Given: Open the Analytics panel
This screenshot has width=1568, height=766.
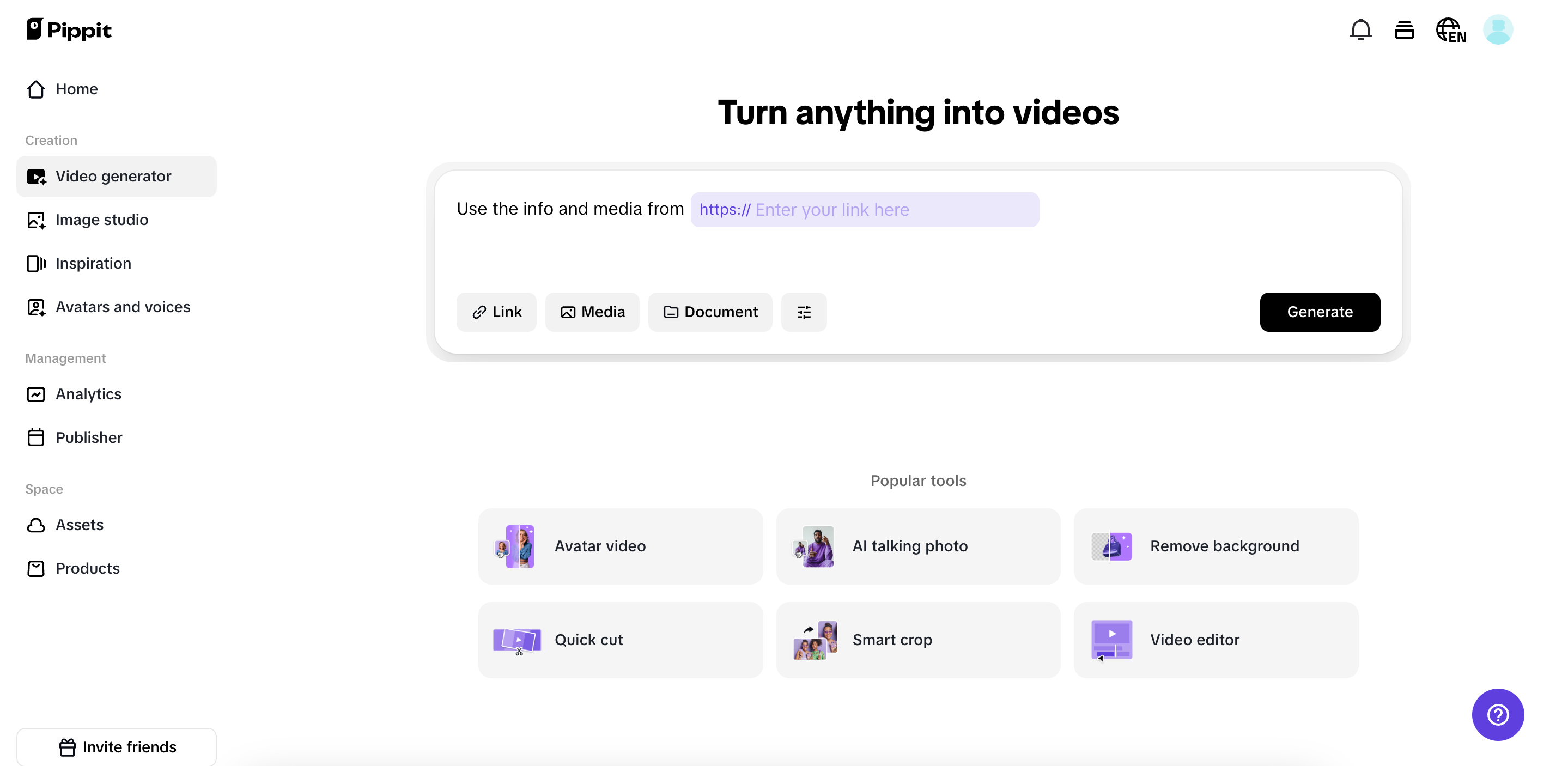Looking at the screenshot, I should click(88, 394).
